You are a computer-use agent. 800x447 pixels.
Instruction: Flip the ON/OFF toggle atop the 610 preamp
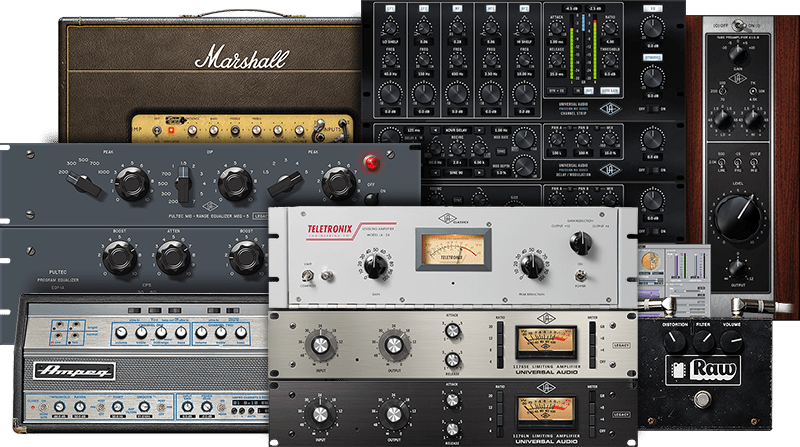click(x=737, y=24)
